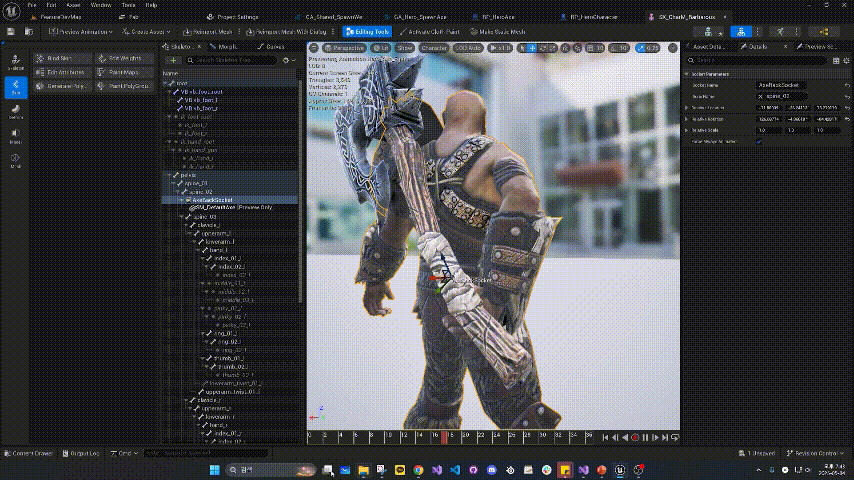This screenshot has width=854, height=480.
Task: Select the AxeBackSocket tree row
Action: tap(230, 200)
